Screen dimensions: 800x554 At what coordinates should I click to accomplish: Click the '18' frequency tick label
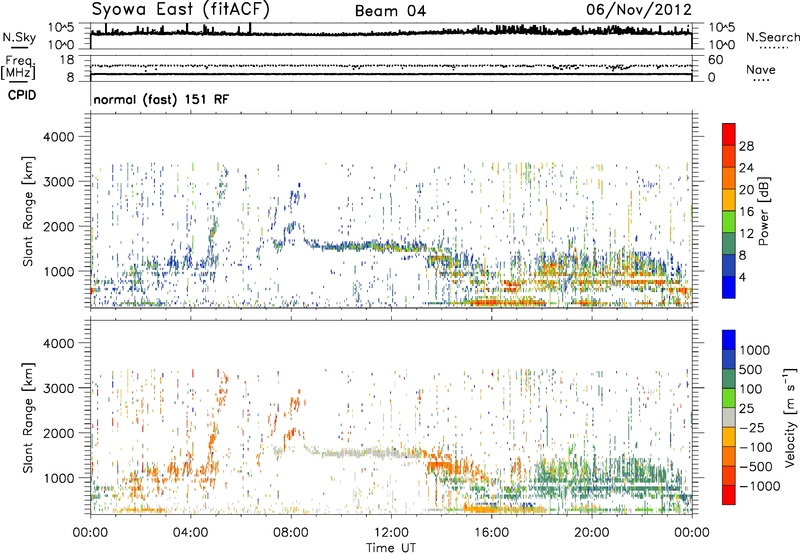click(67, 60)
